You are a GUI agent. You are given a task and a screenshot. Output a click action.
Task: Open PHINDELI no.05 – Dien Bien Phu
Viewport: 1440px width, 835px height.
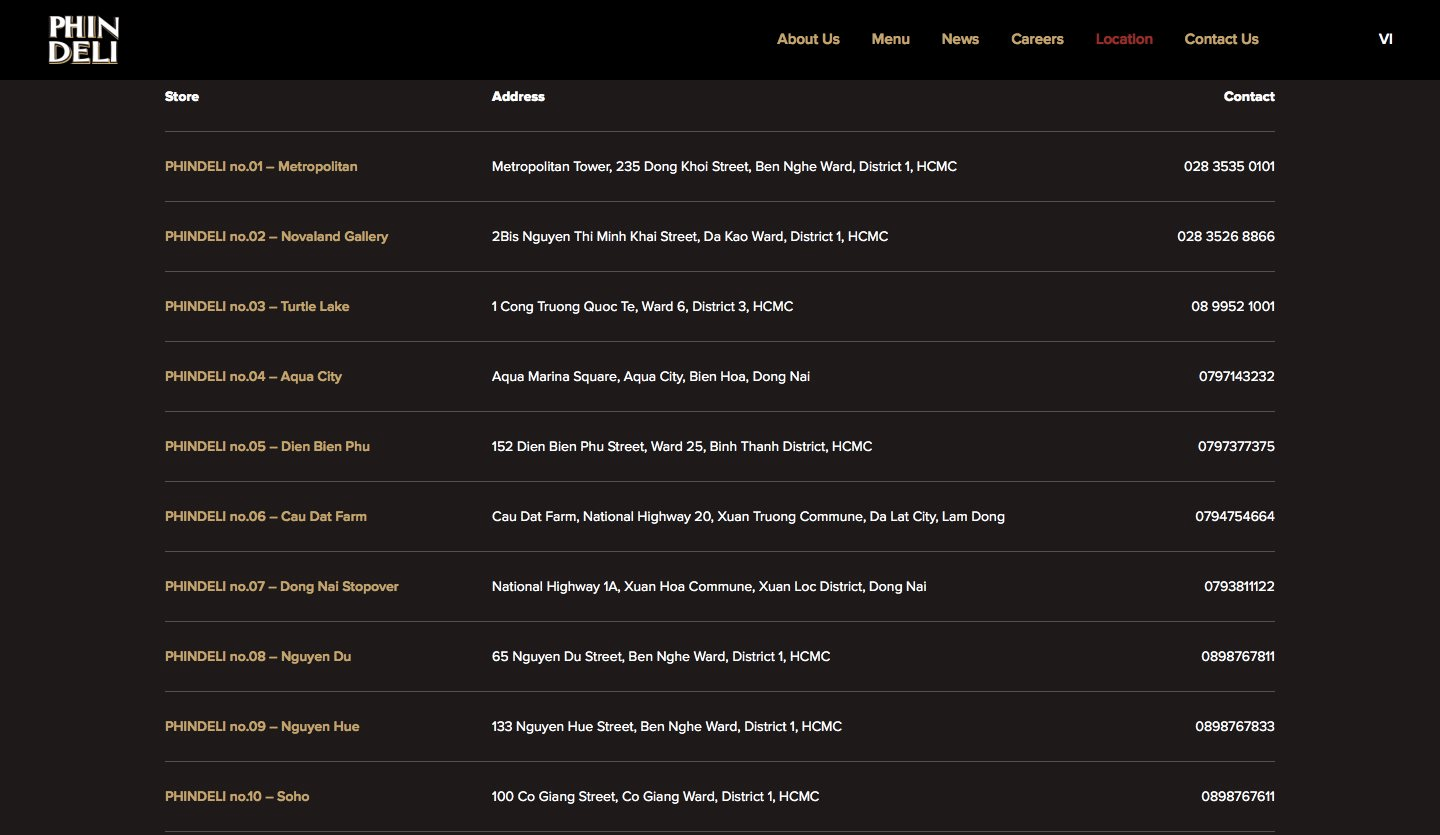point(267,447)
